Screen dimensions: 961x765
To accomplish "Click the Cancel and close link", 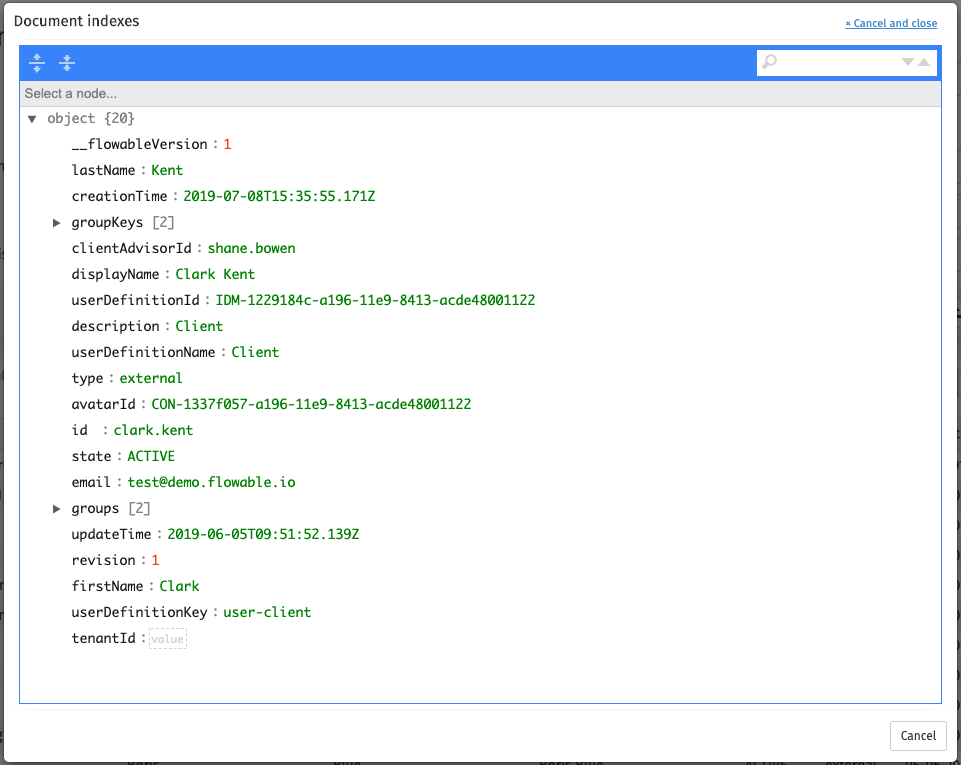I will [891, 23].
